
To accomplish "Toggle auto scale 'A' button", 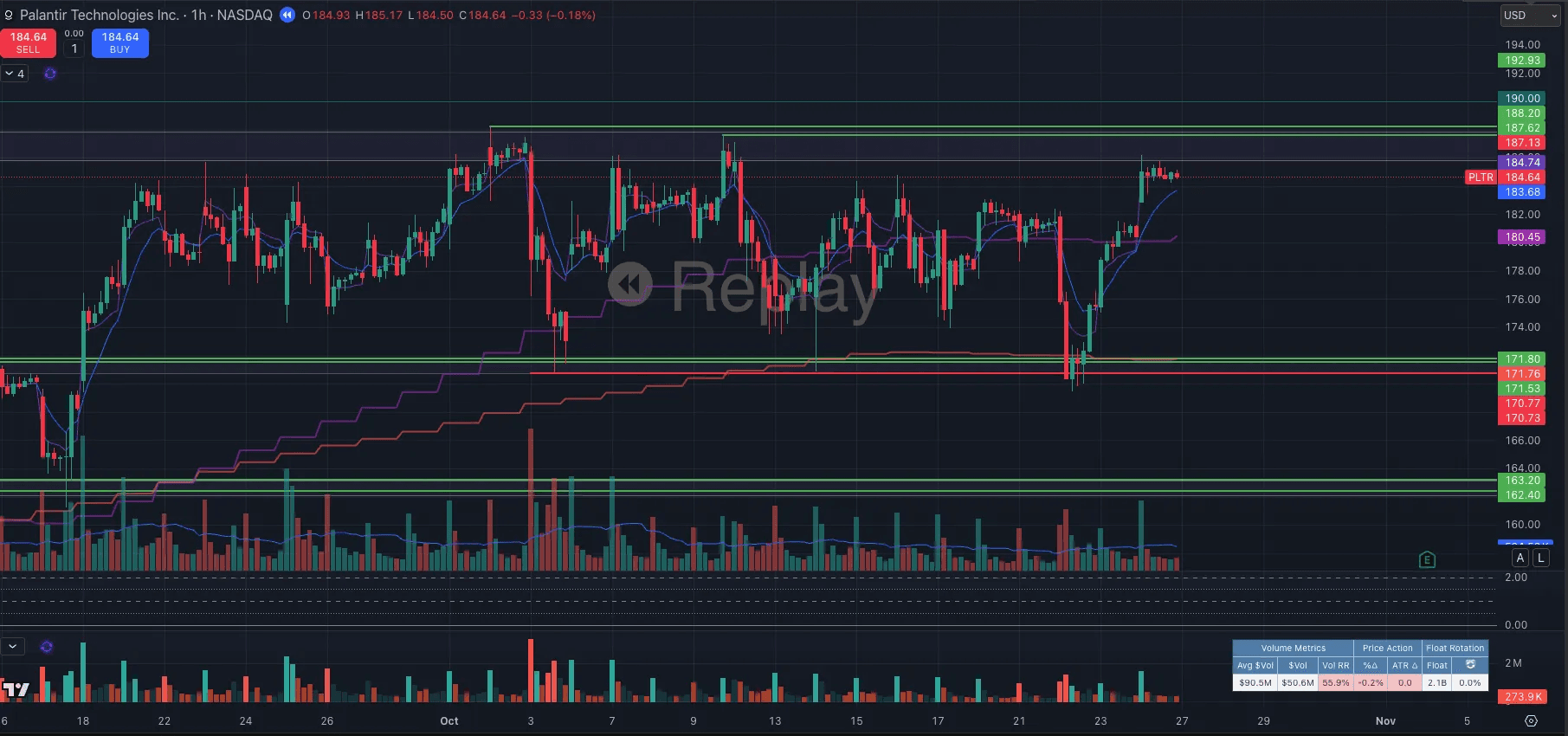I will [1520, 558].
